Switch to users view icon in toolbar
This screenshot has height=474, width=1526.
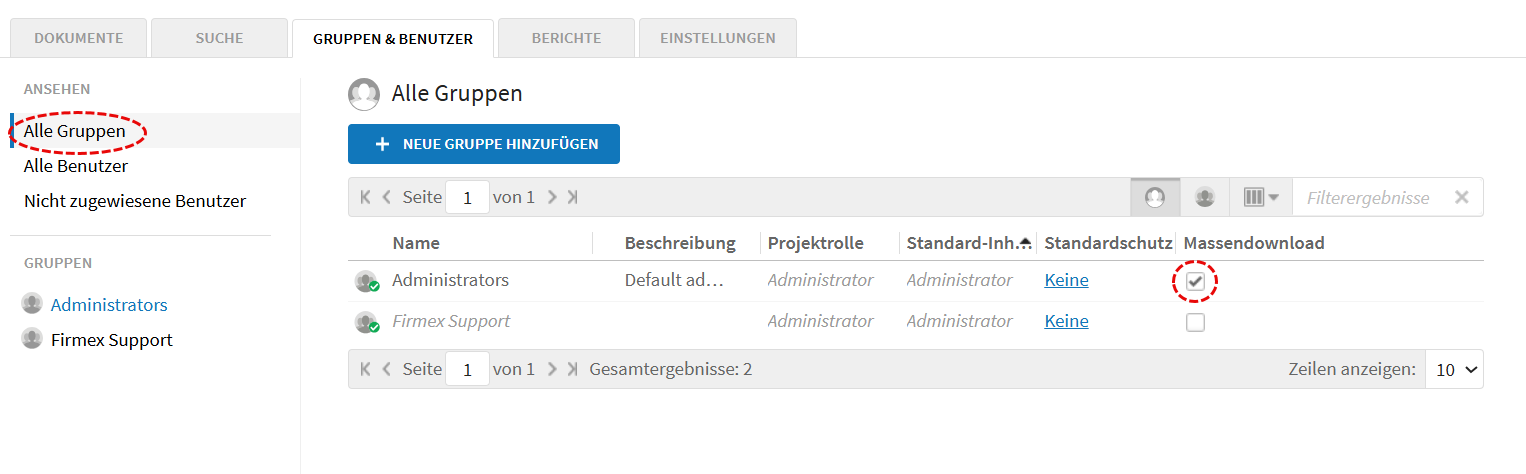[1205, 197]
